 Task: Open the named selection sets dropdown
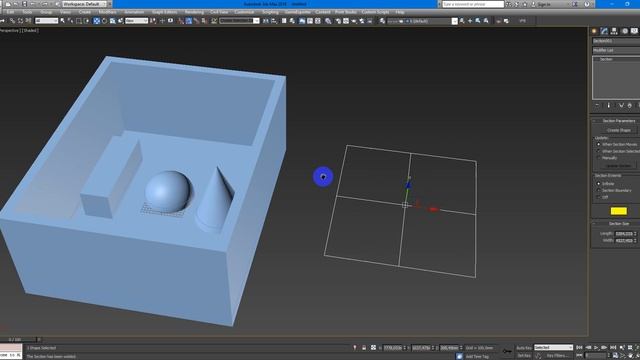tap(240, 20)
